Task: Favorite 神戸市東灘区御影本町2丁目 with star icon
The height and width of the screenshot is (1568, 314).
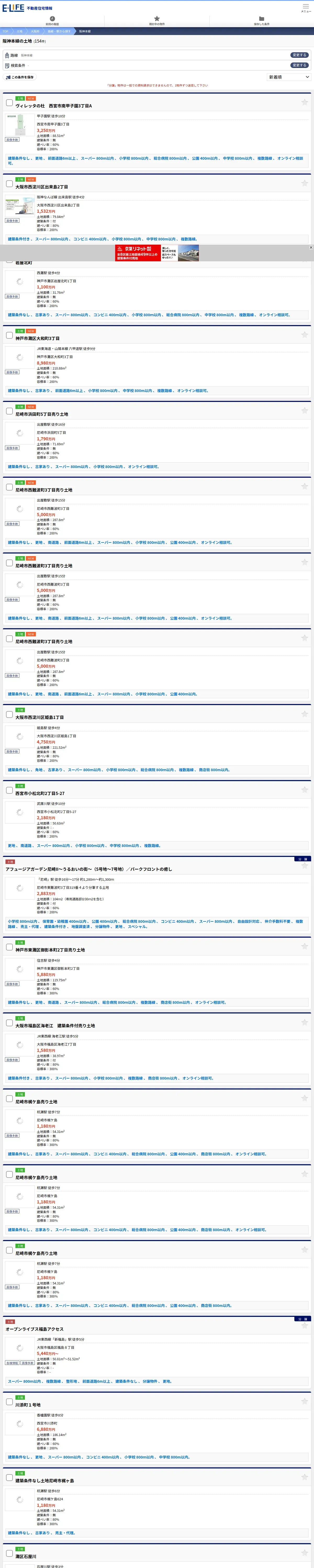Action: pyautogui.click(x=304, y=946)
